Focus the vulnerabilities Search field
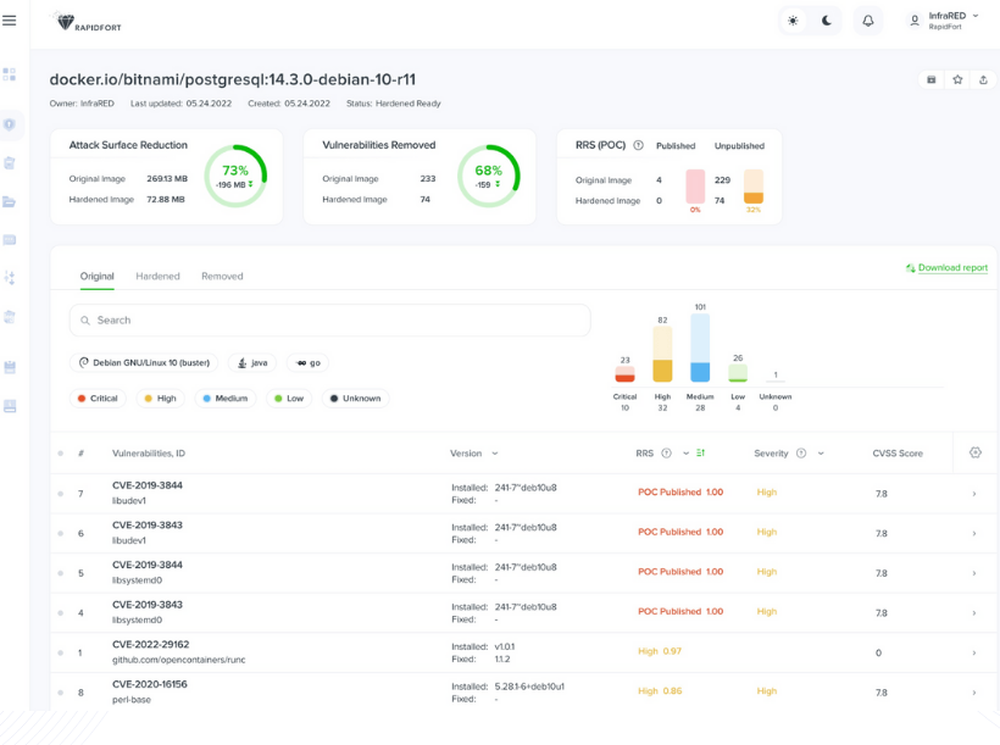Screen dimensions: 1000x745 (330, 320)
